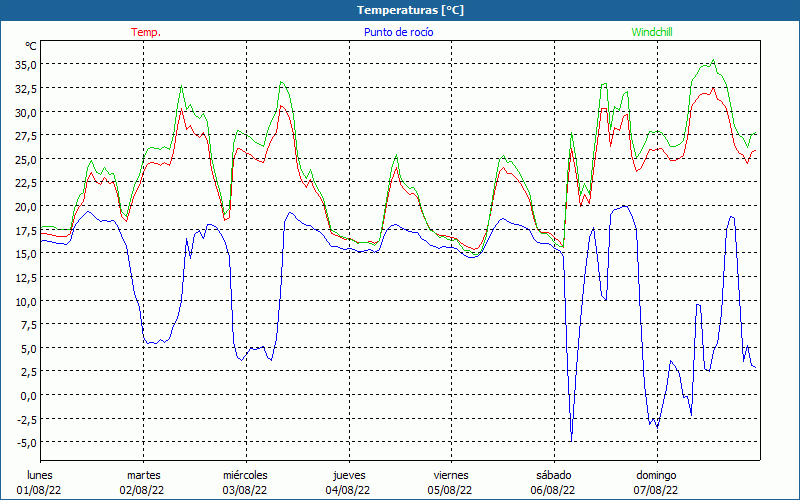The height and width of the screenshot is (500, 800).
Task: Click the 30,0 y-axis value
Action: [26, 112]
